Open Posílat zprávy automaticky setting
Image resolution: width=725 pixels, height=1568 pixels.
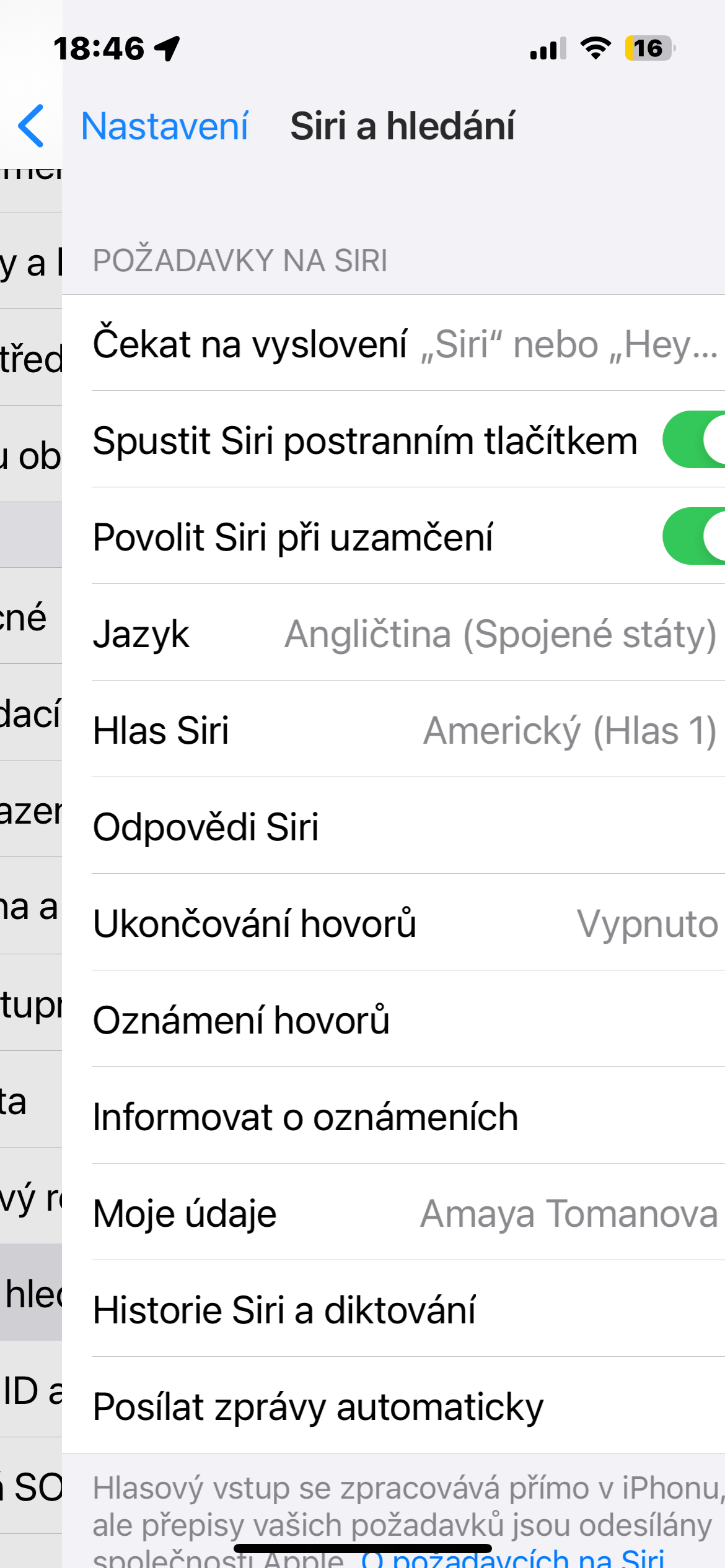406,1406
